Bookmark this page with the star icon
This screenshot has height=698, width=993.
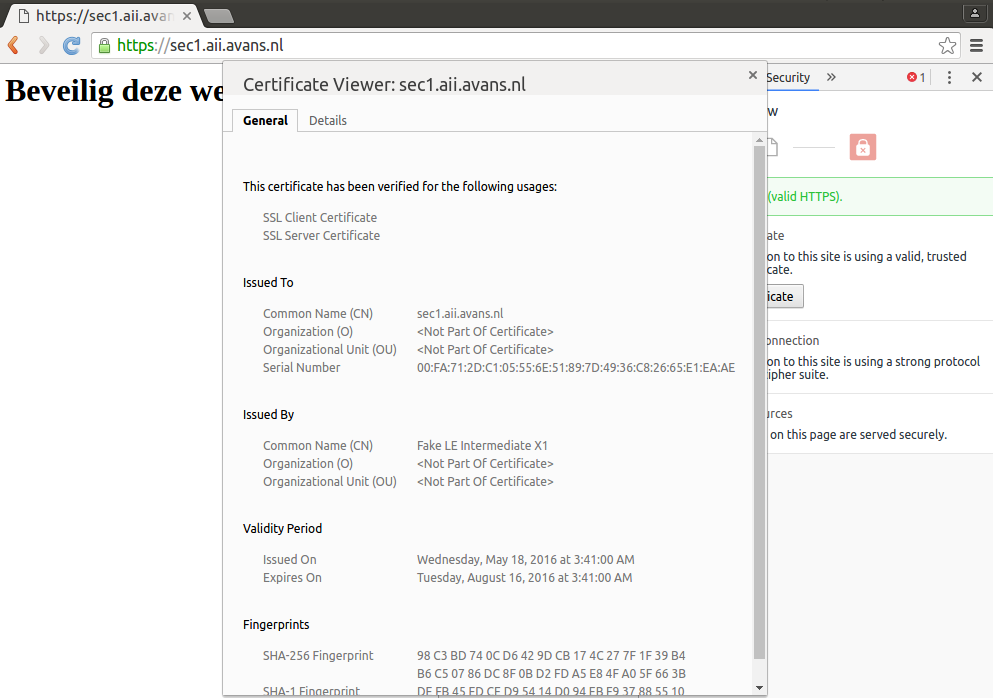click(947, 45)
